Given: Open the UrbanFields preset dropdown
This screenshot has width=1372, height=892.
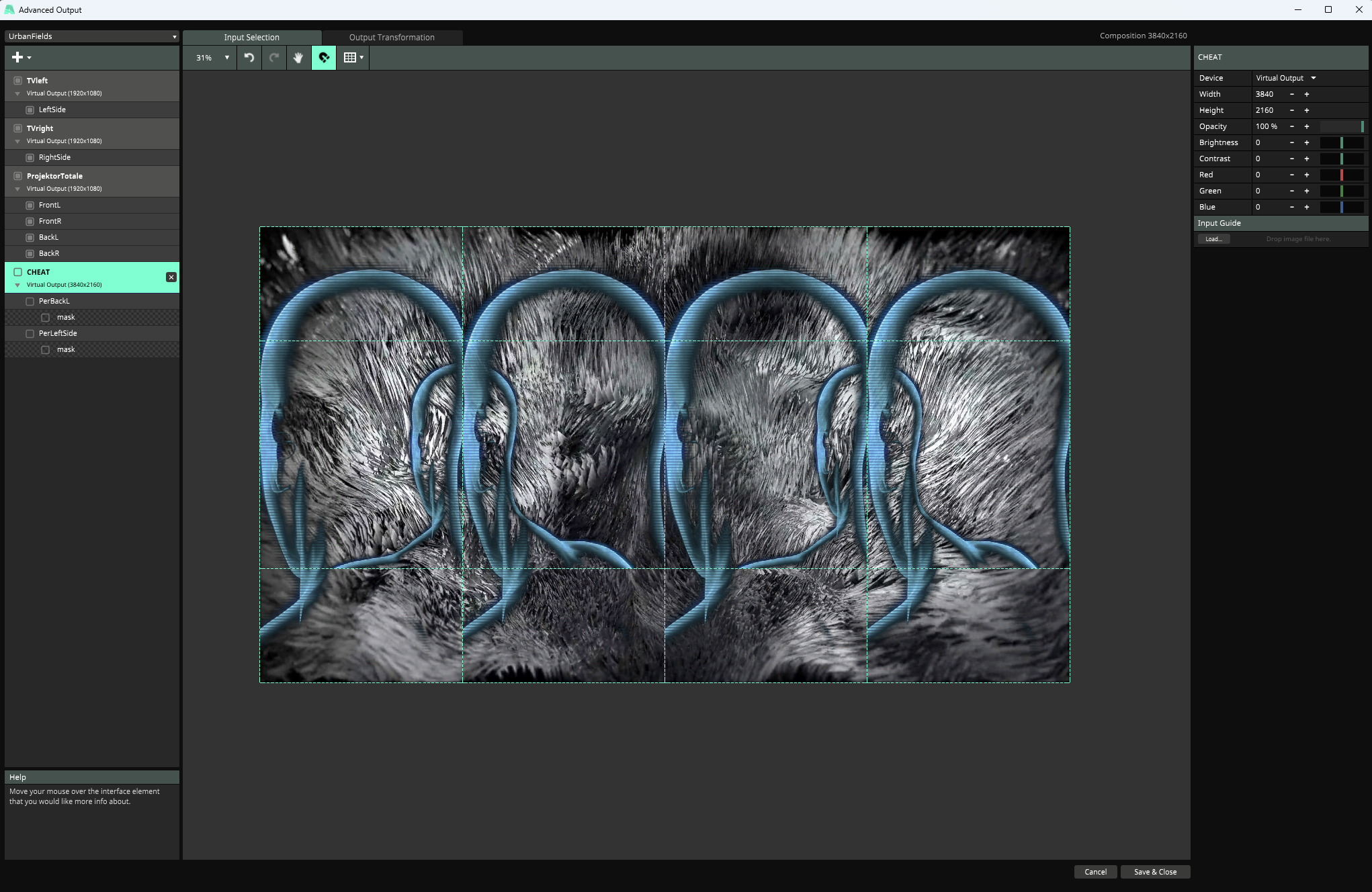Looking at the screenshot, I should click(x=92, y=36).
